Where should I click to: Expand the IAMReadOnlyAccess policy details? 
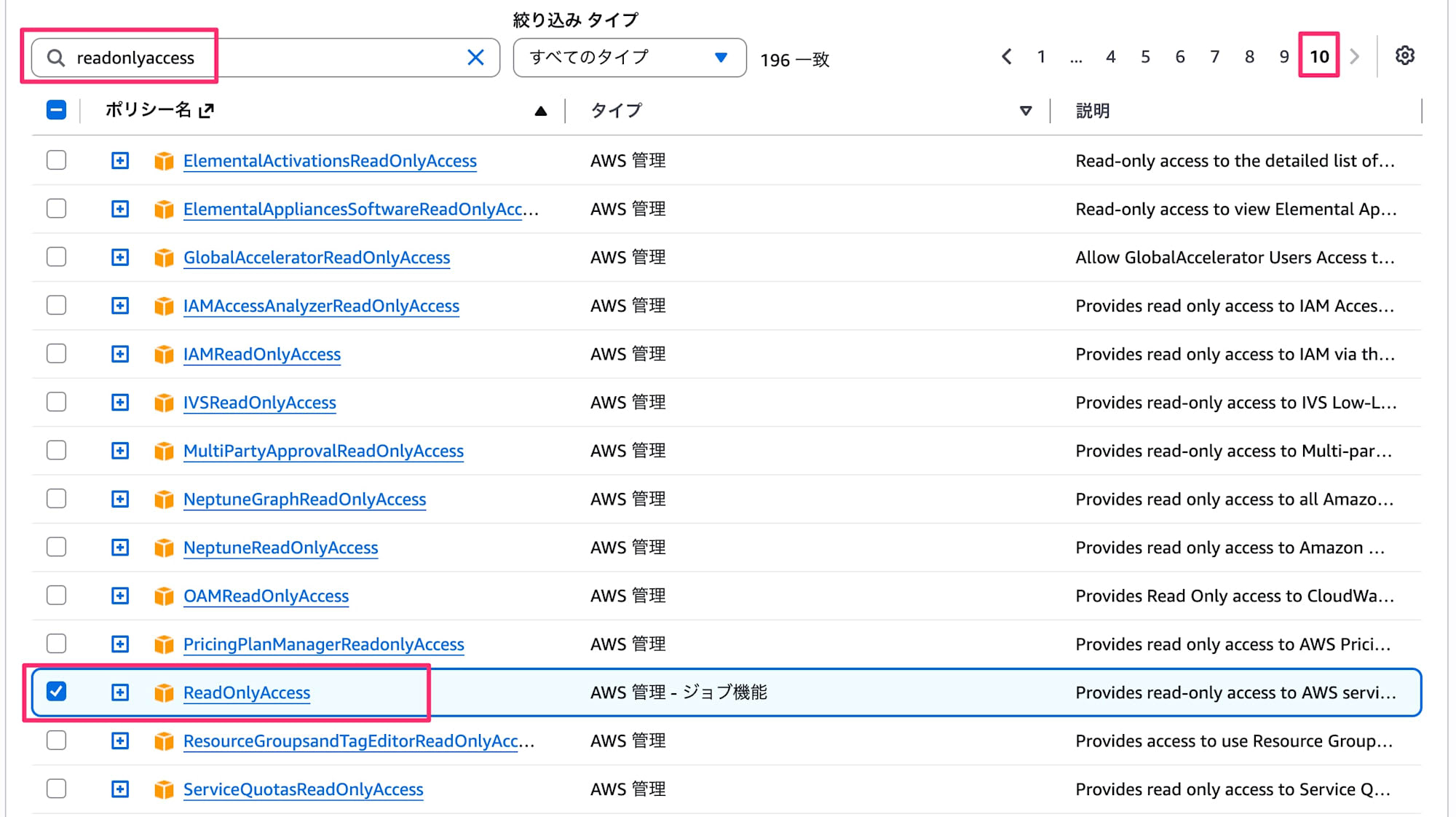[120, 355]
